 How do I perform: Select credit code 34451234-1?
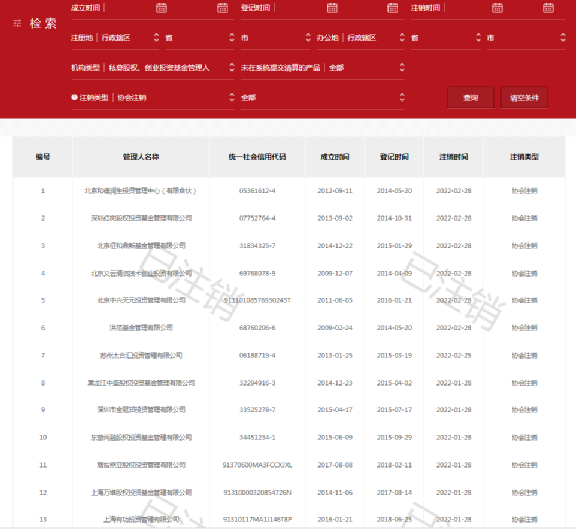[257, 438]
